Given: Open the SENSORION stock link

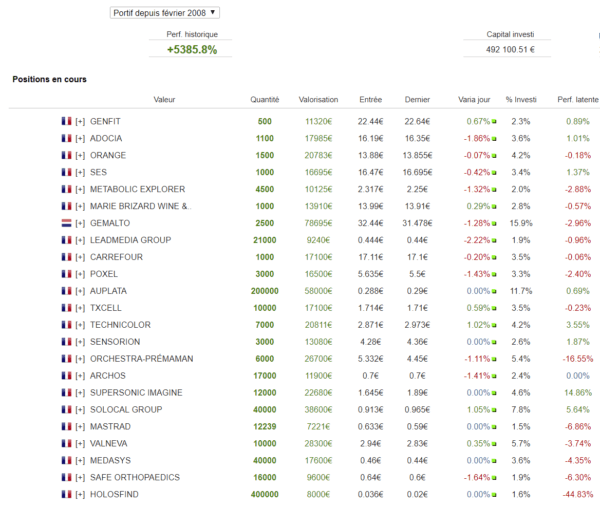Looking at the screenshot, I should pyautogui.click(x=115, y=342).
